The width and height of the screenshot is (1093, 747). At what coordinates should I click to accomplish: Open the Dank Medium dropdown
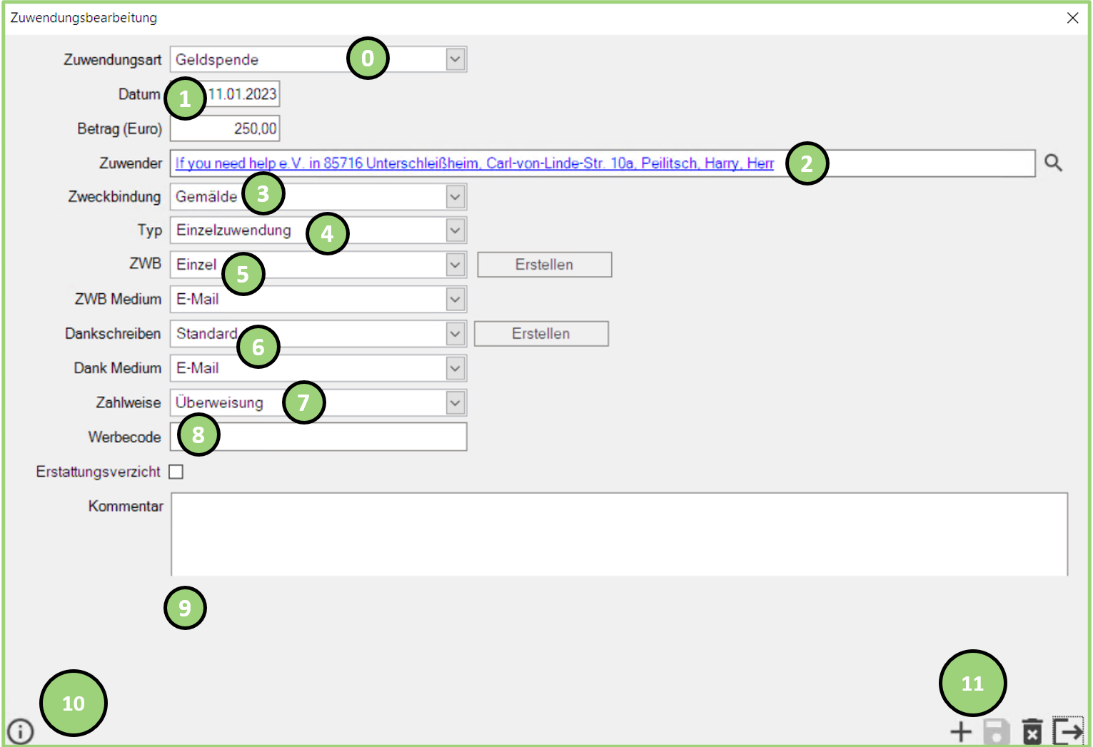(x=455, y=368)
